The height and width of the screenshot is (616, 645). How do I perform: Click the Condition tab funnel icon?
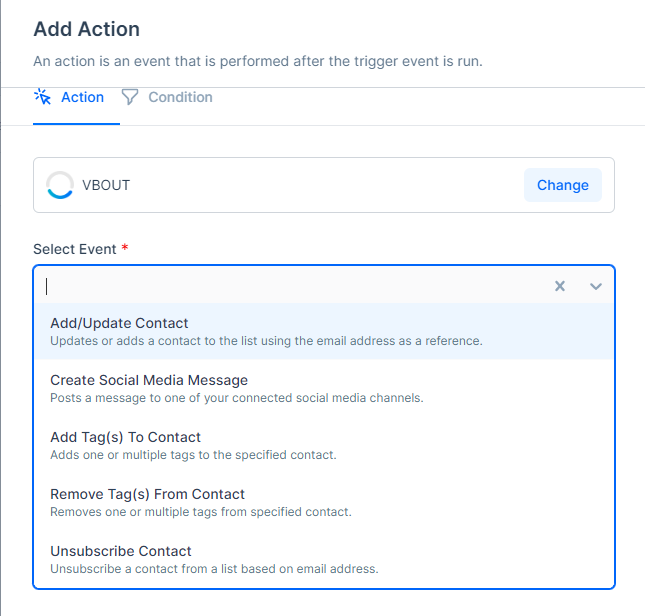click(130, 97)
